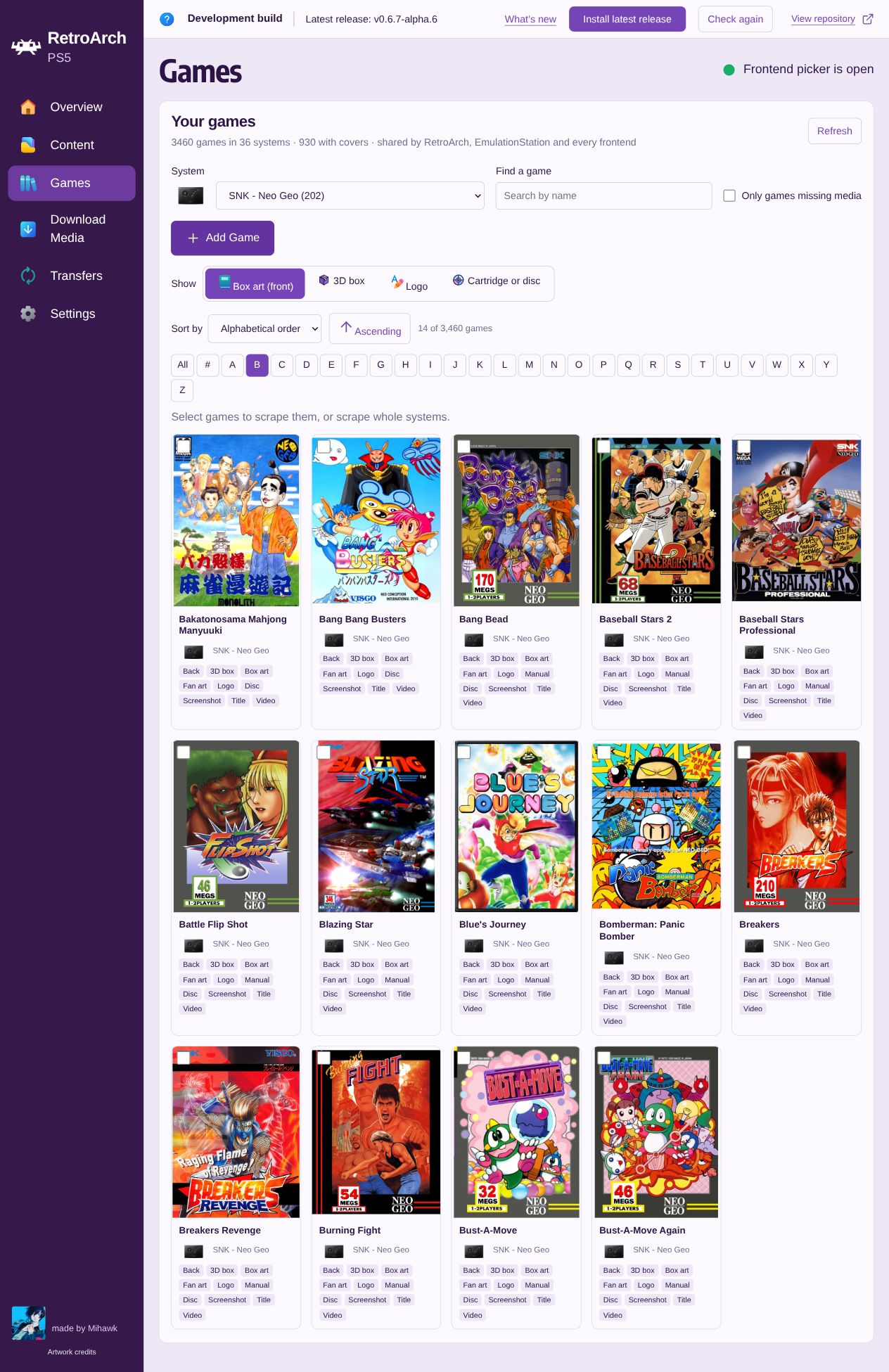The image size is (889, 1372).
Task: Open the View repository link
Action: click(823, 19)
